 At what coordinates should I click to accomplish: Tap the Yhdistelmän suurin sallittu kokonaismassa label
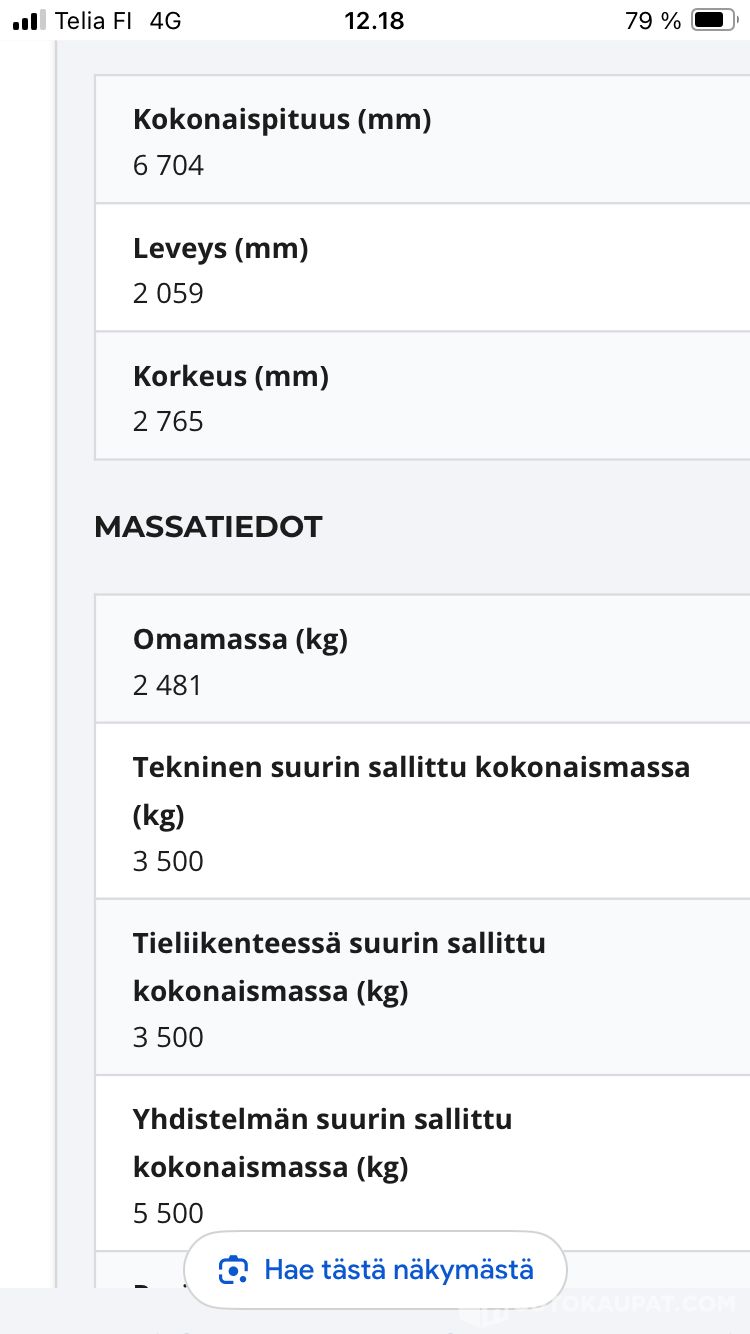coord(322,1120)
